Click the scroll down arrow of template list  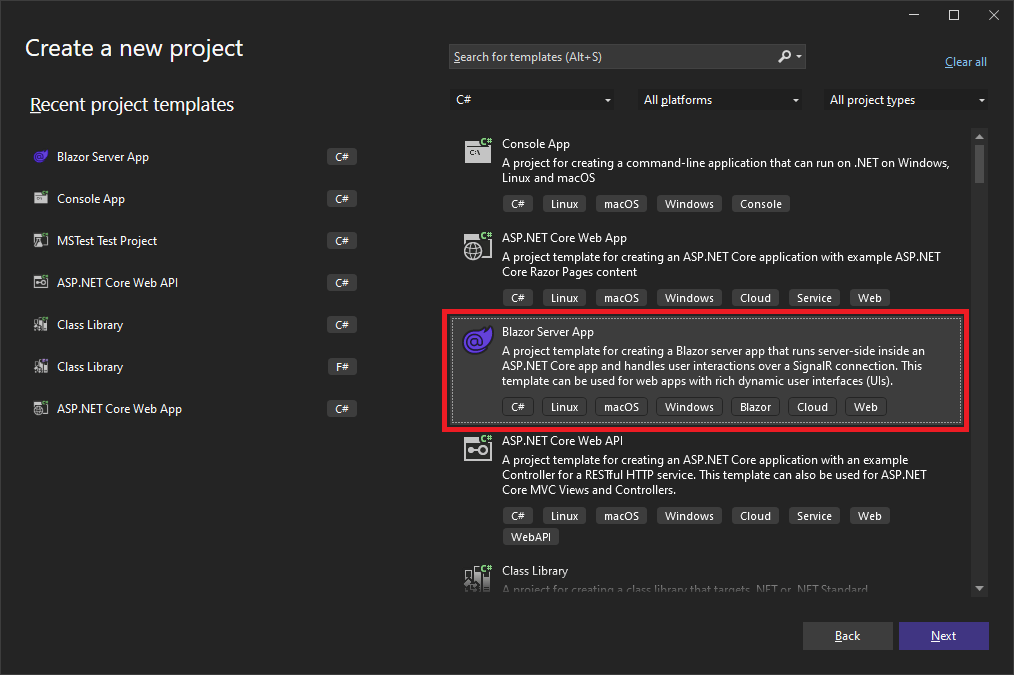(979, 588)
